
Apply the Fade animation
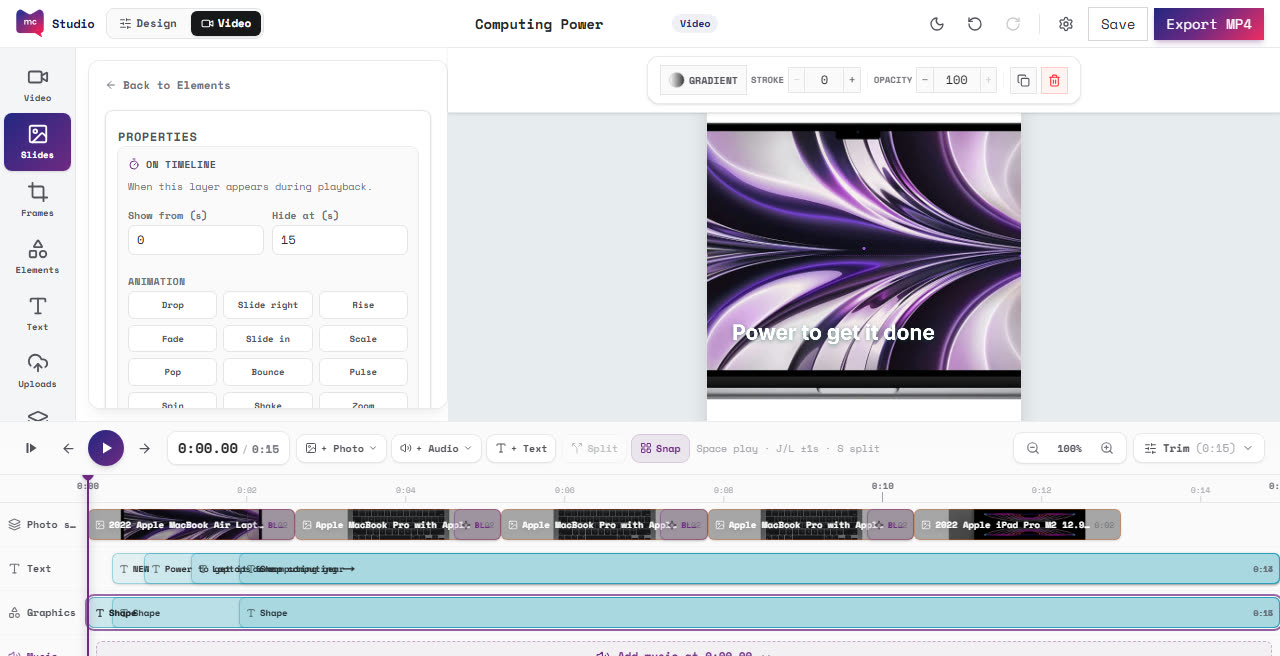(x=172, y=339)
